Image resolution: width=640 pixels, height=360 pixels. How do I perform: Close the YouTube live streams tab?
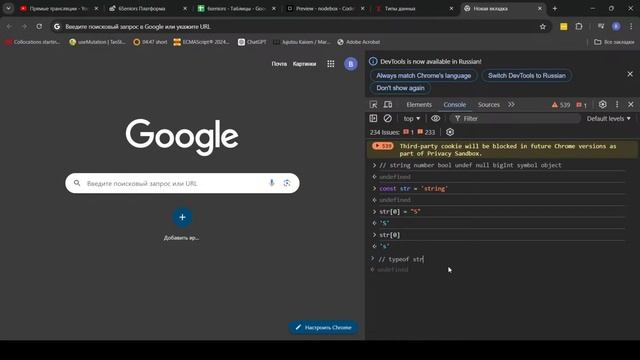[96, 8]
